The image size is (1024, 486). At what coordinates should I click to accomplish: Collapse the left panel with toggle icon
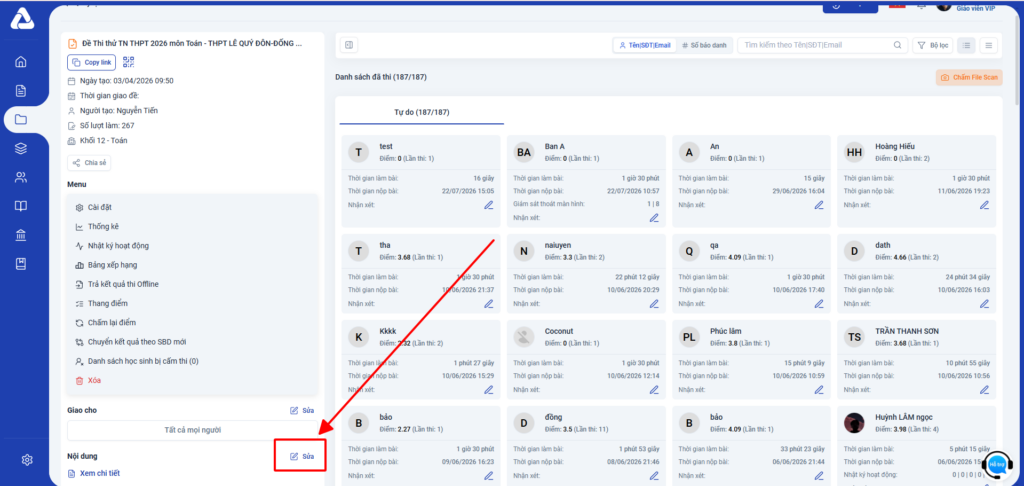click(x=349, y=45)
